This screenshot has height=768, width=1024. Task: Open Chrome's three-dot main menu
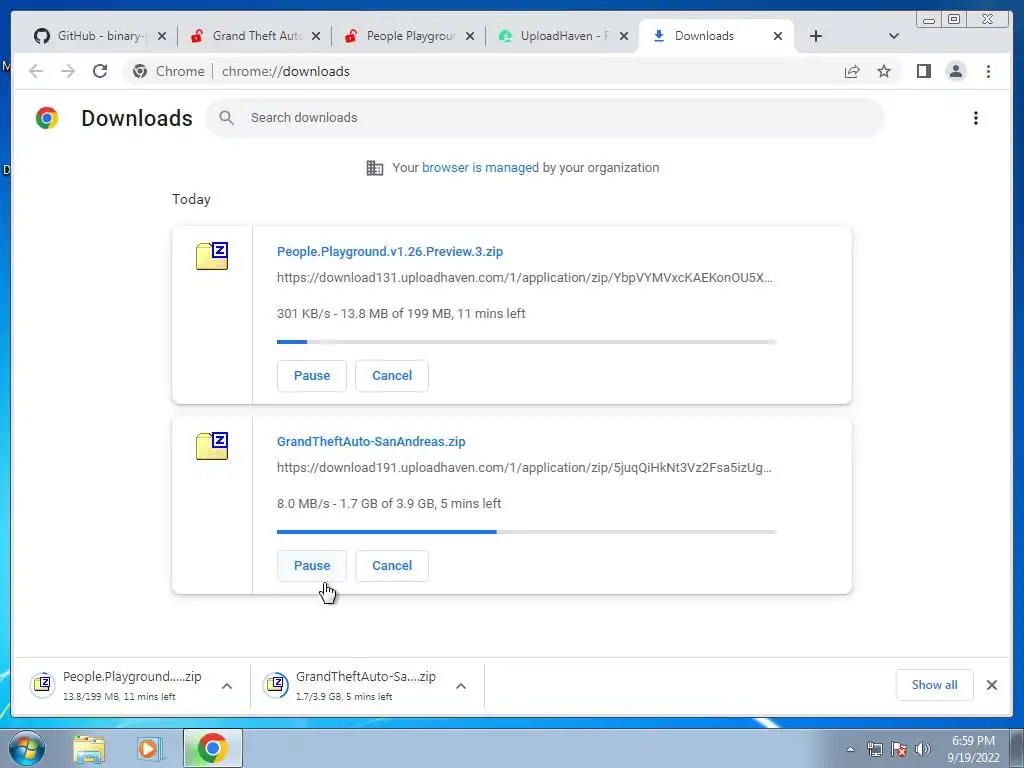pyautogui.click(x=988, y=71)
